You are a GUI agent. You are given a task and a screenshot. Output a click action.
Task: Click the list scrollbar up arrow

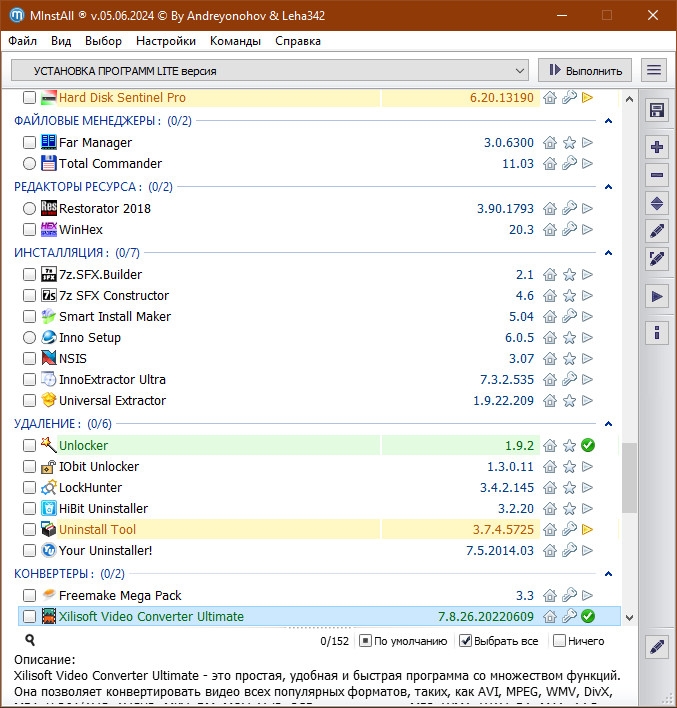click(629, 99)
